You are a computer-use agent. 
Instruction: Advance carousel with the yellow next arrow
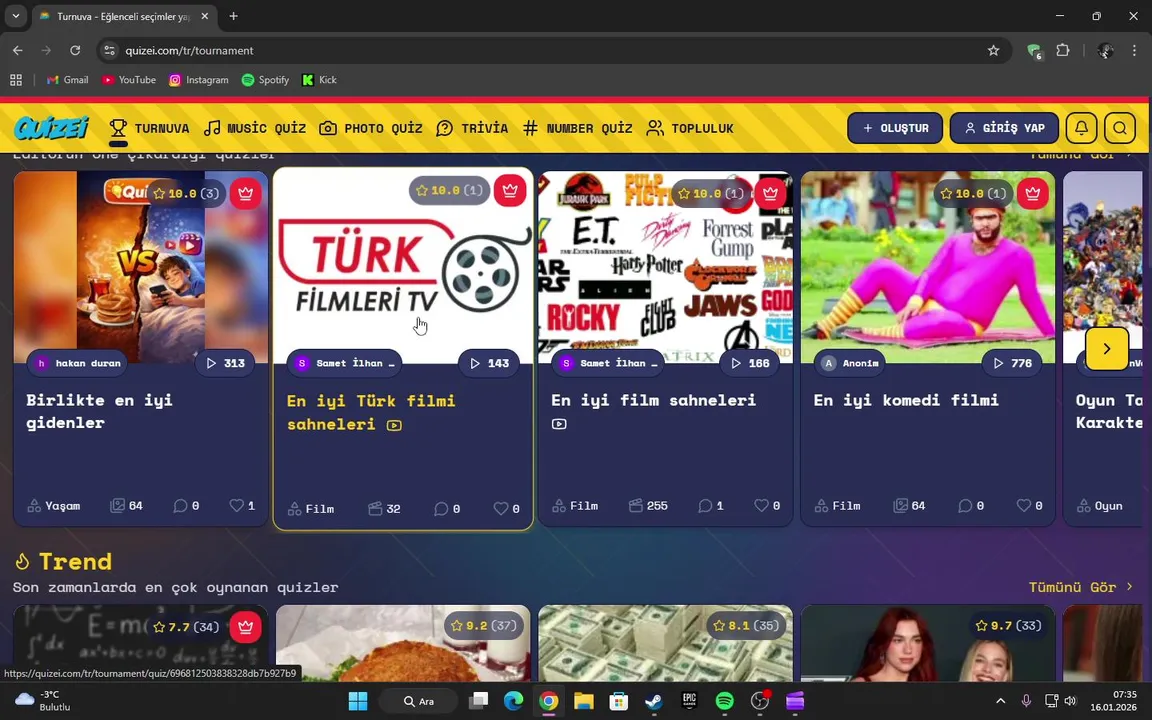1106,349
